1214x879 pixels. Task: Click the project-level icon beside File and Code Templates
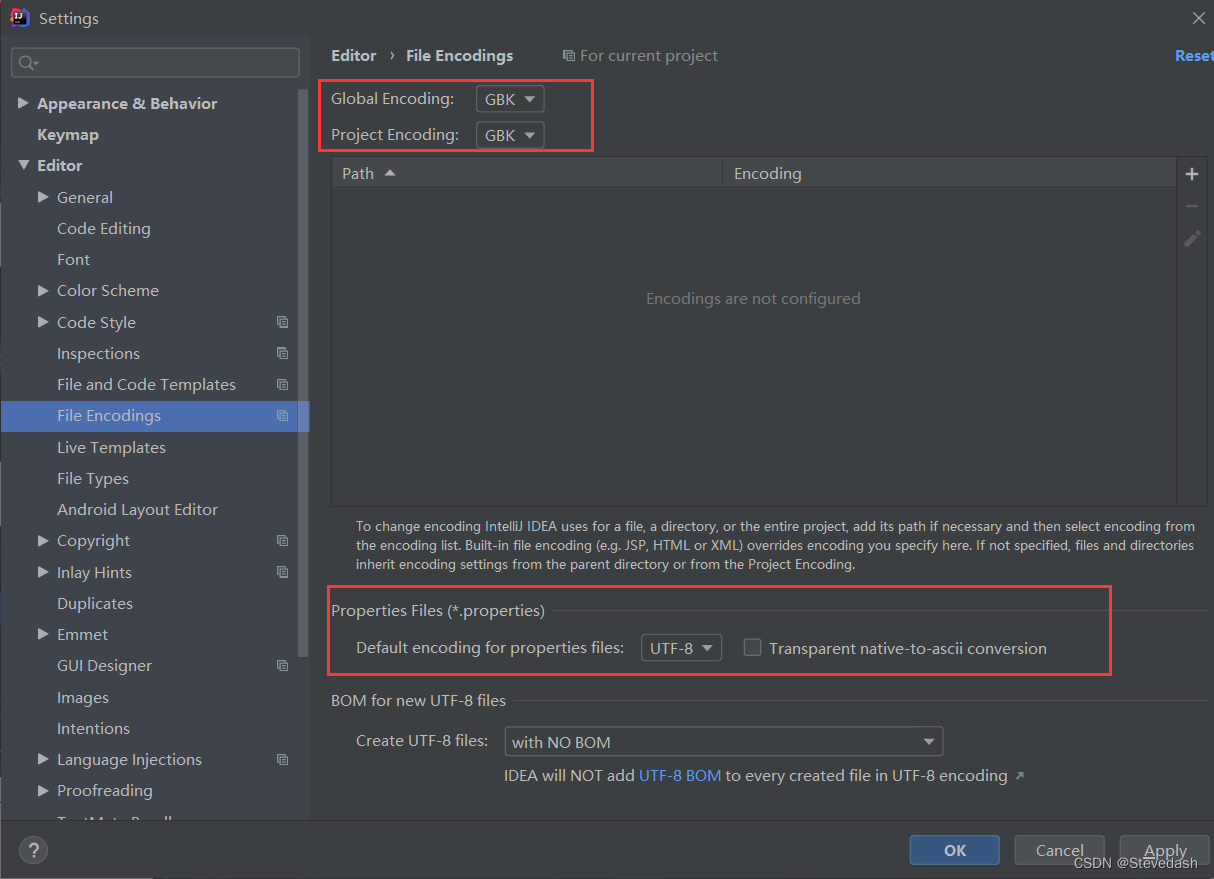coord(283,385)
